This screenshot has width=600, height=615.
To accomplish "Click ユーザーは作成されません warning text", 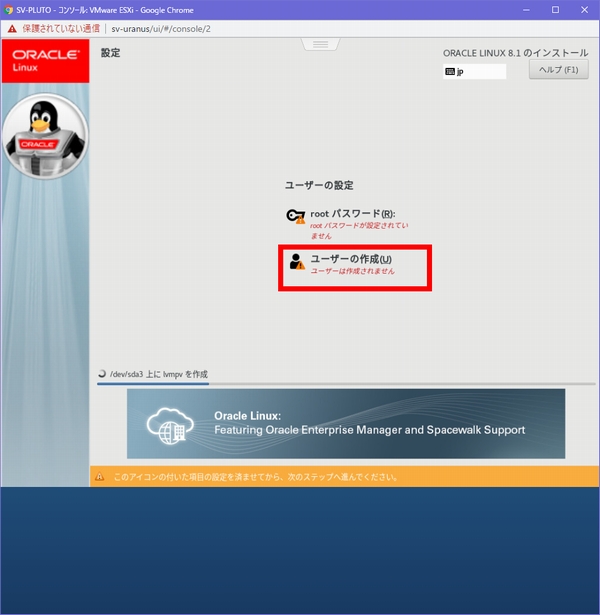I will point(352,271).
